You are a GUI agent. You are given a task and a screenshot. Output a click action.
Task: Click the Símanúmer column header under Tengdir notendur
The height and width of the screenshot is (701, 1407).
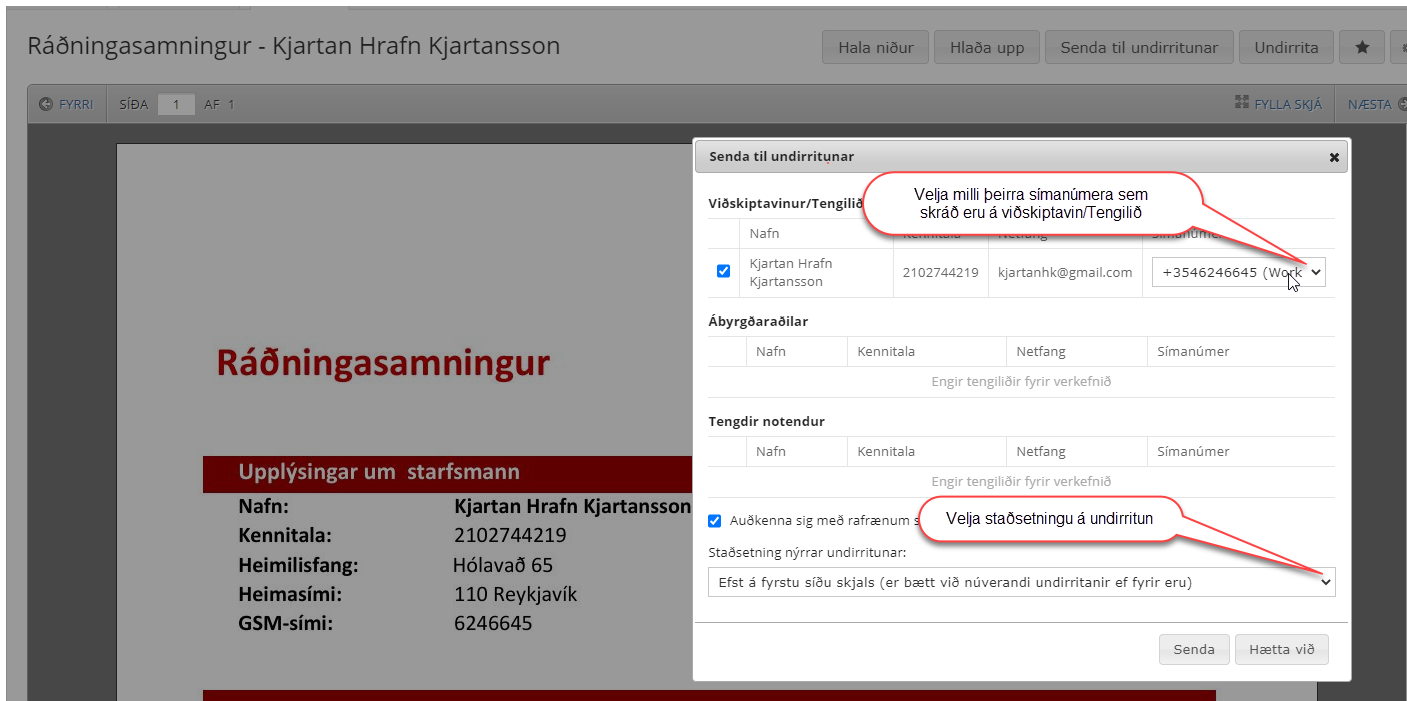[x=1193, y=451]
